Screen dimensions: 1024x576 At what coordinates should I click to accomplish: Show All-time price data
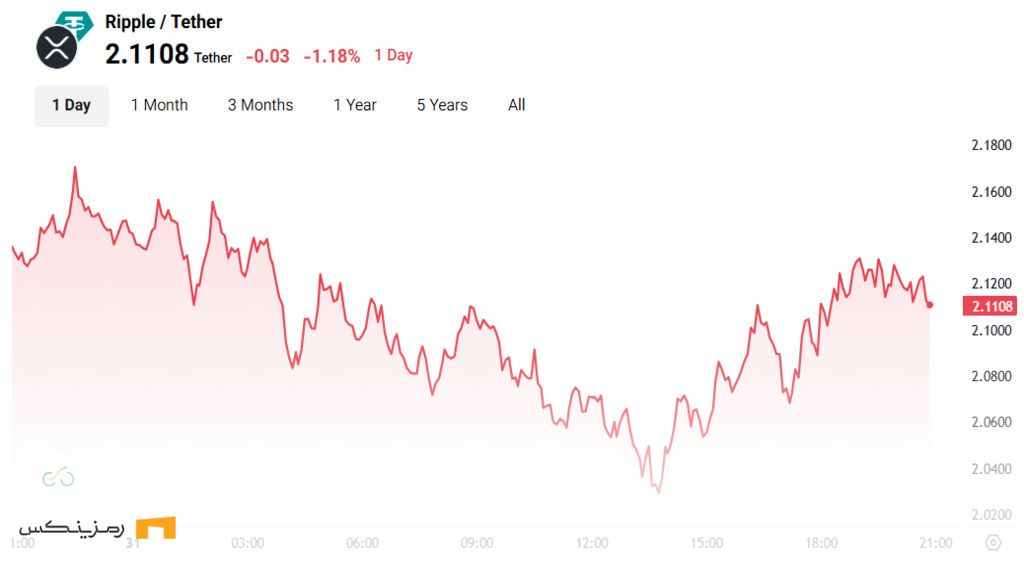(x=516, y=105)
